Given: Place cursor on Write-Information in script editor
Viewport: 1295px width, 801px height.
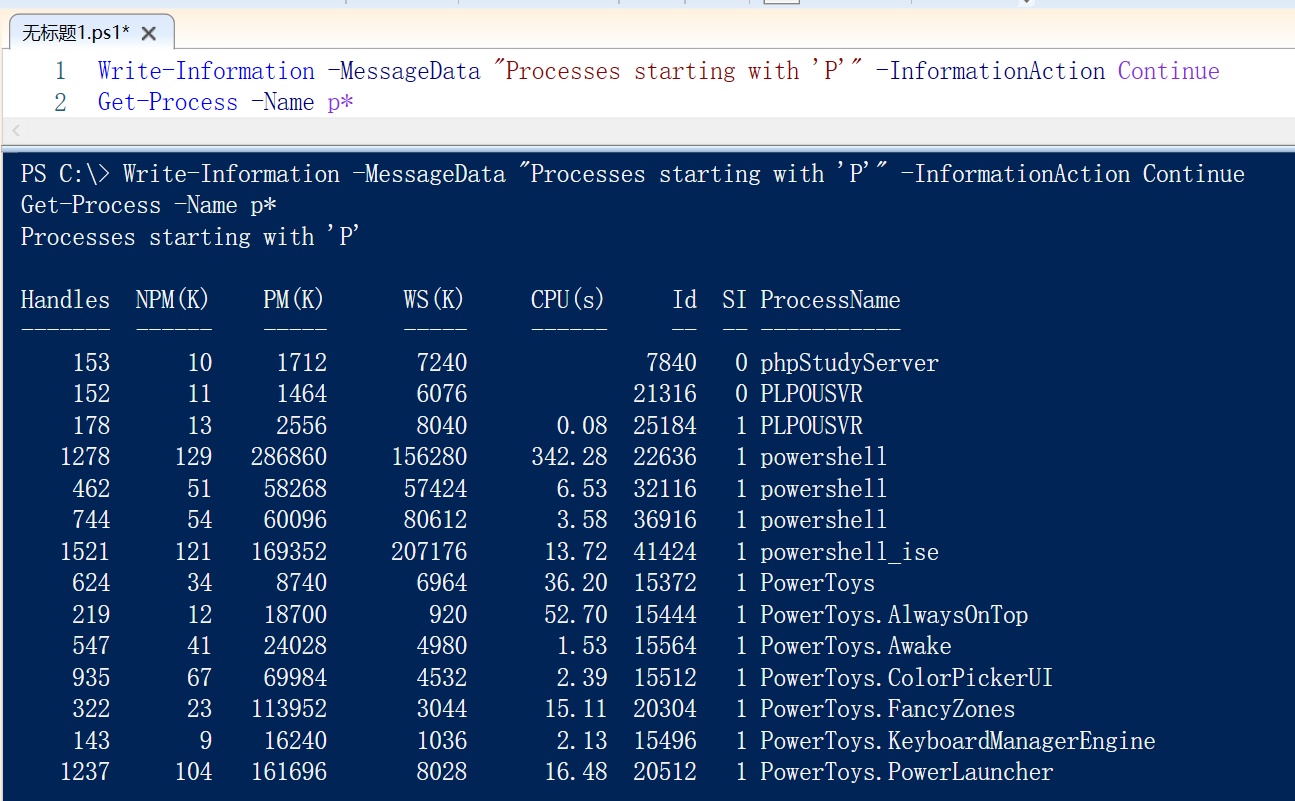Looking at the screenshot, I should pyautogui.click(x=206, y=71).
